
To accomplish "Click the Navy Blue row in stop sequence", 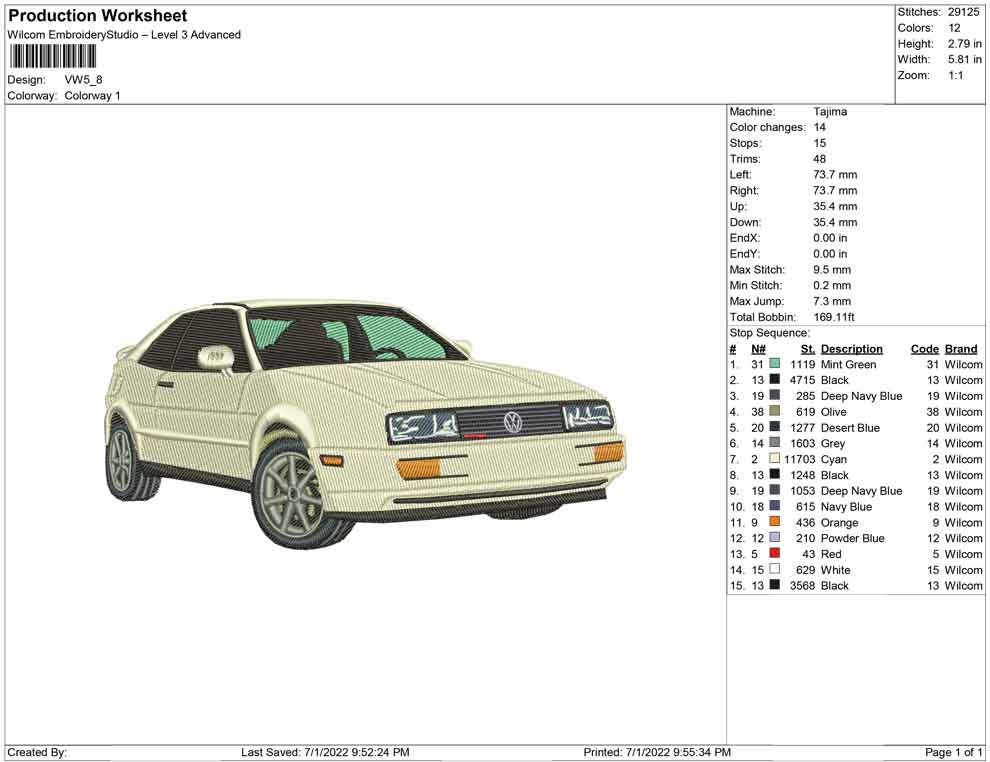I will (x=846, y=507).
